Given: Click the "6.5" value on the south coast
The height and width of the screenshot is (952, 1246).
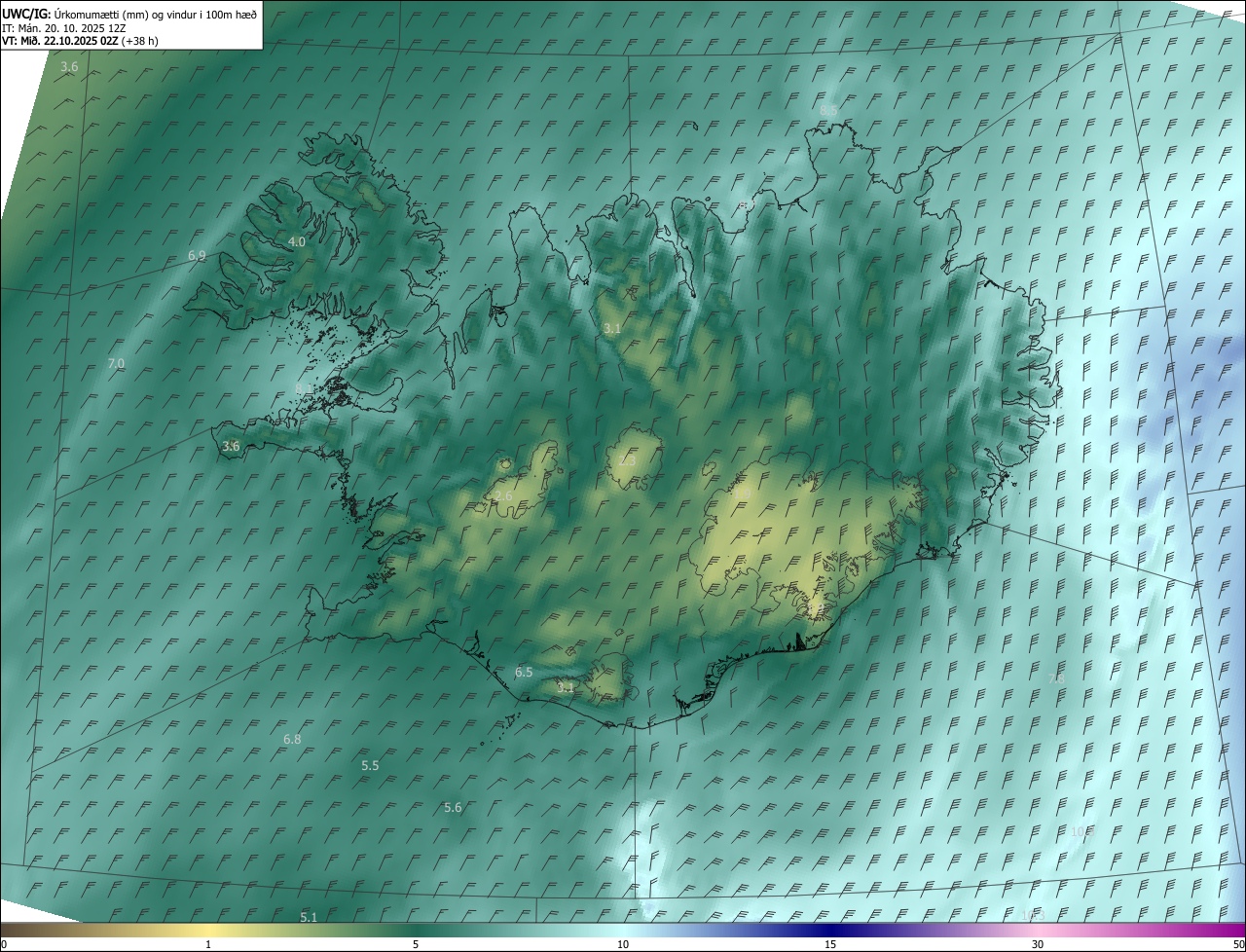Looking at the screenshot, I should tap(524, 673).
